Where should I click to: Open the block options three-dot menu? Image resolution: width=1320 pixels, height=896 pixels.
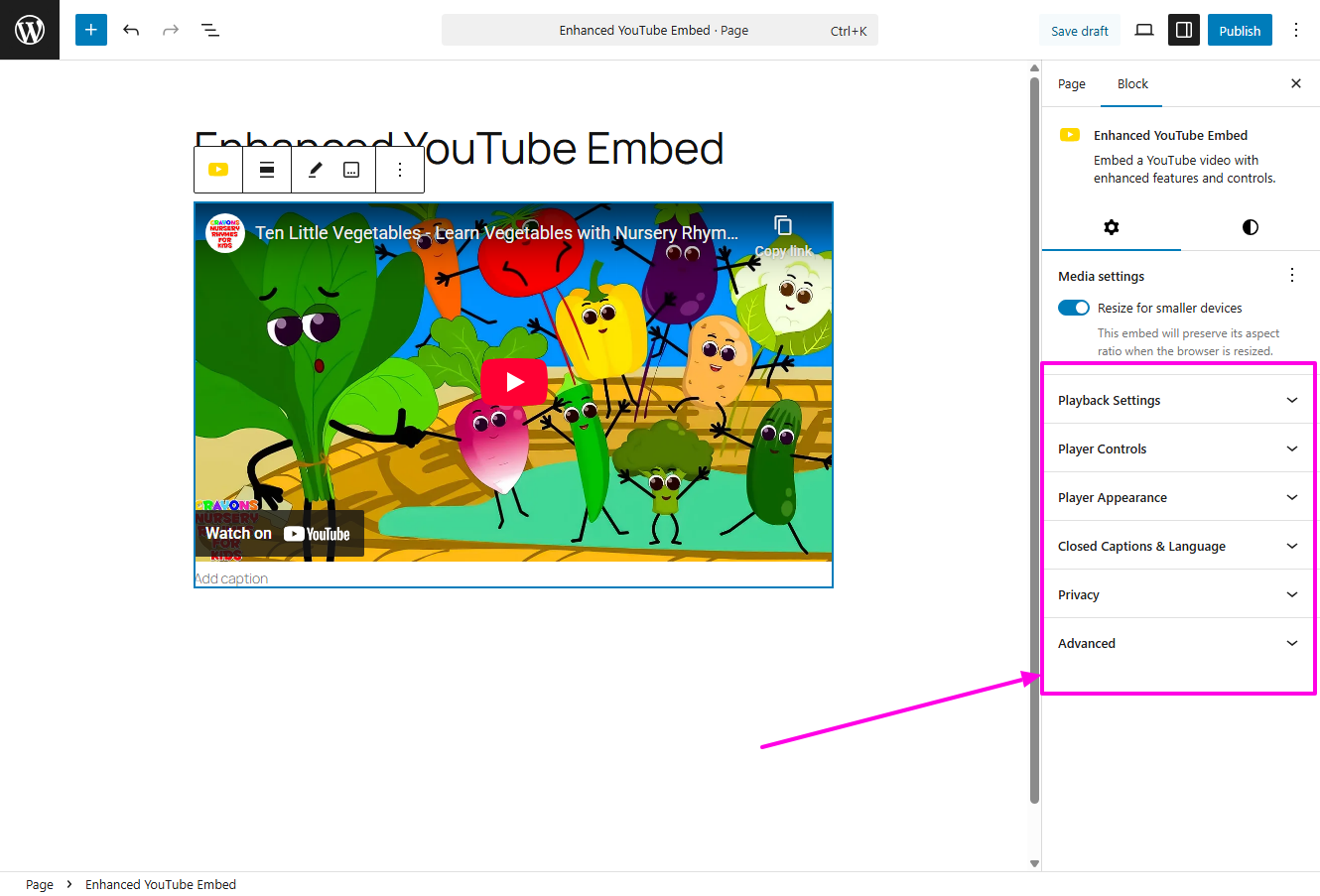coord(400,170)
